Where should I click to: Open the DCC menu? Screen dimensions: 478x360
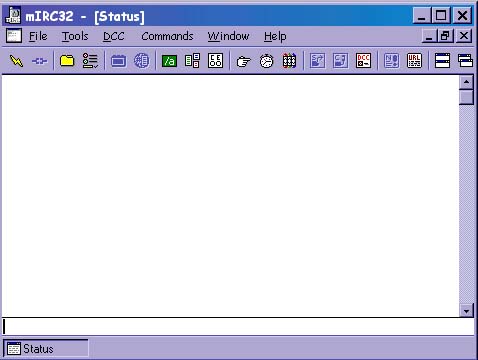114,36
